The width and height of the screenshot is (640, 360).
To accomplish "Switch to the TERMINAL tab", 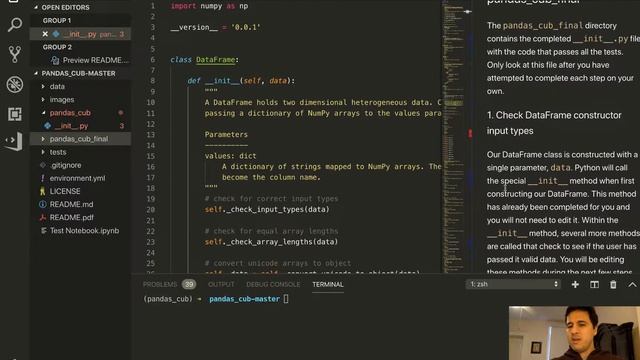I will (x=328, y=284).
